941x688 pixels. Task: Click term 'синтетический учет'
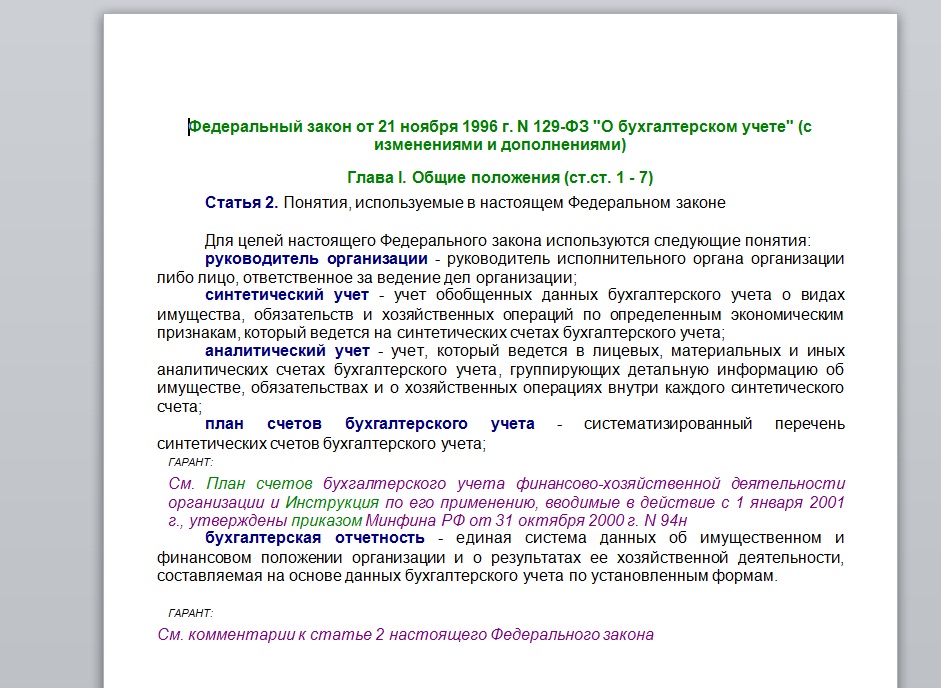point(287,295)
